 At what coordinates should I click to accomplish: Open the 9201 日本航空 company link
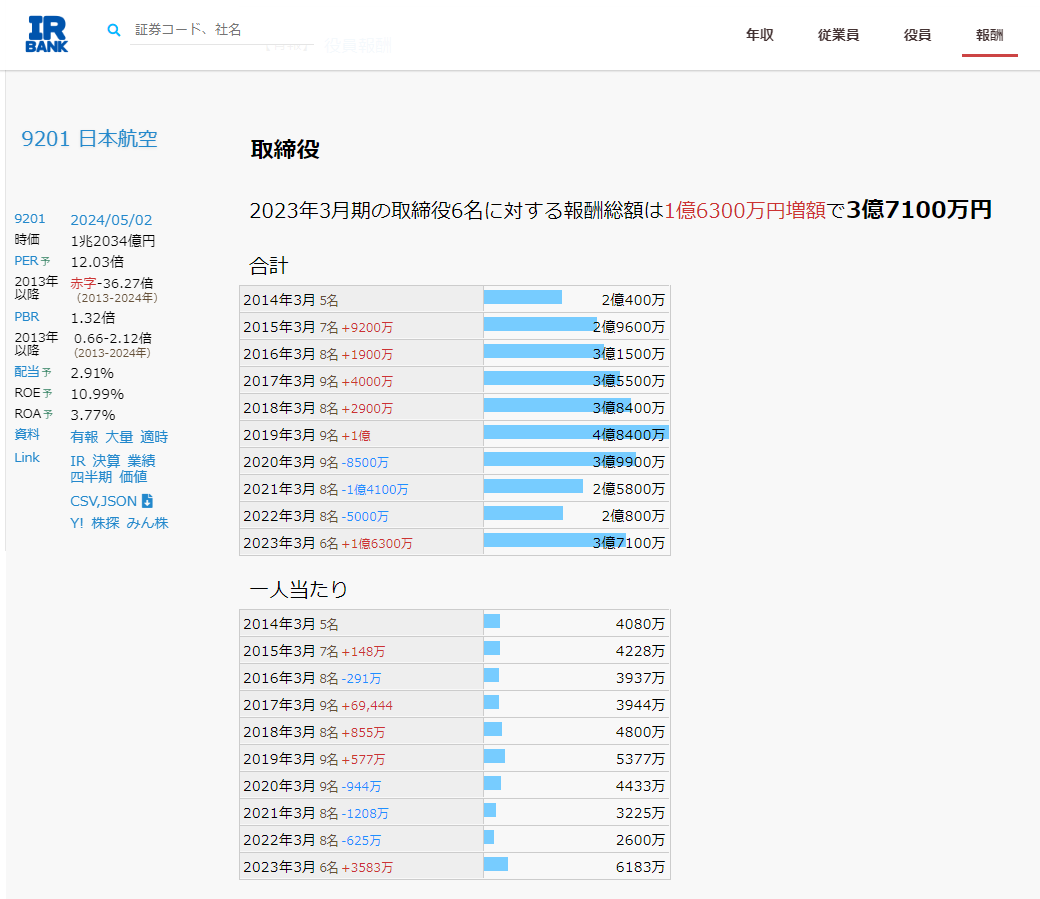[90, 139]
